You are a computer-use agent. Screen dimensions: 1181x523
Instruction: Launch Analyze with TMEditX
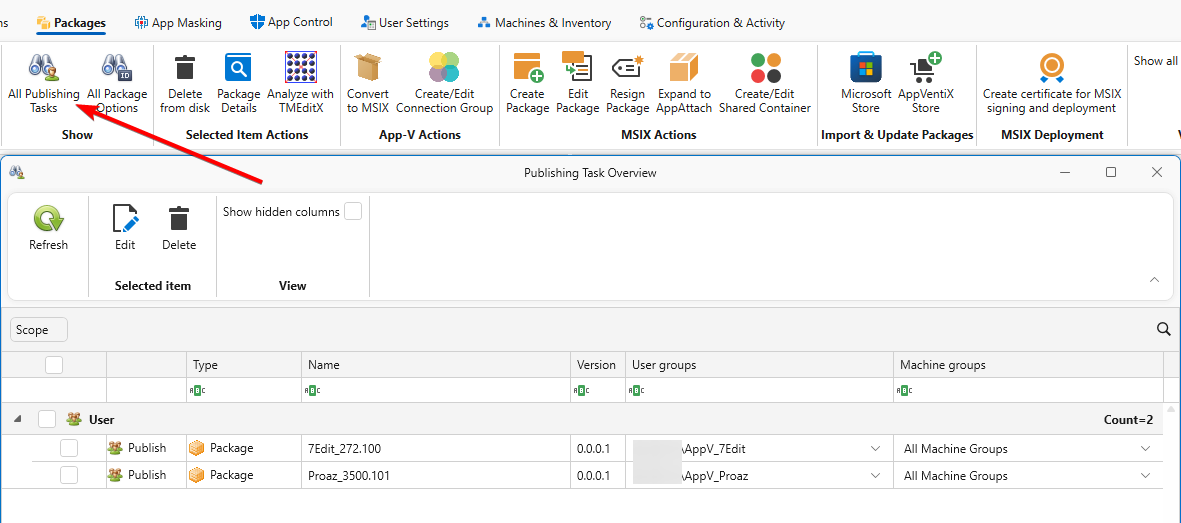point(301,83)
